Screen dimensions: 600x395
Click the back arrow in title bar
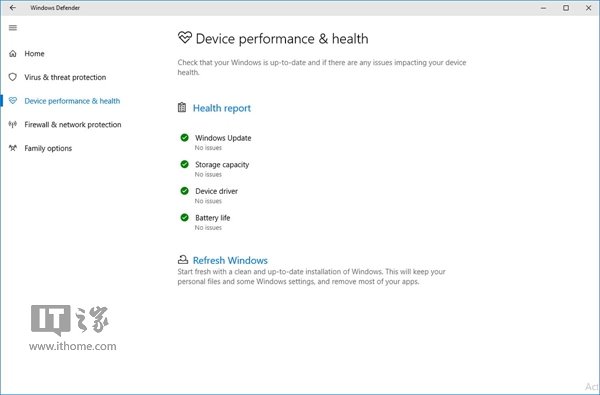pyautogui.click(x=13, y=8)
